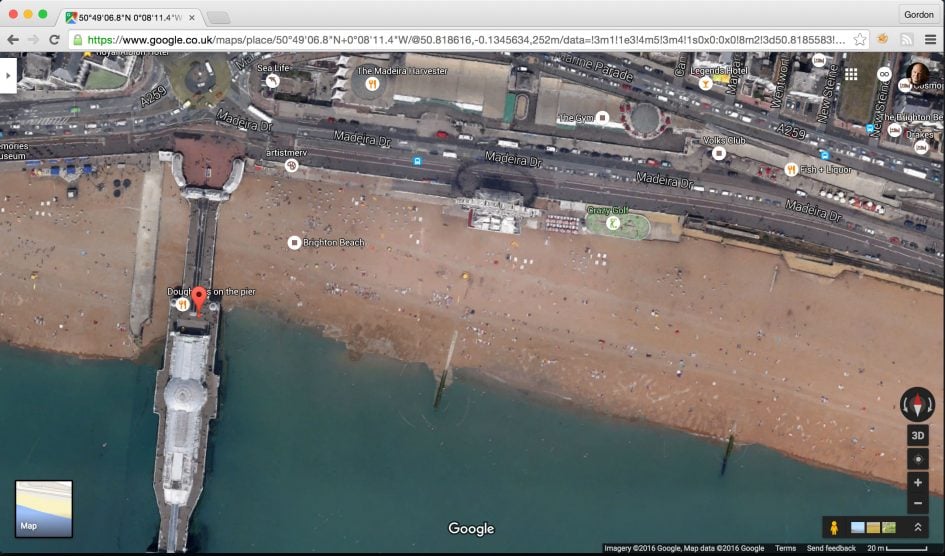Select the browser tab titled 50°49'06.8"N
The image size is (945, 556).
pos(131,17)
